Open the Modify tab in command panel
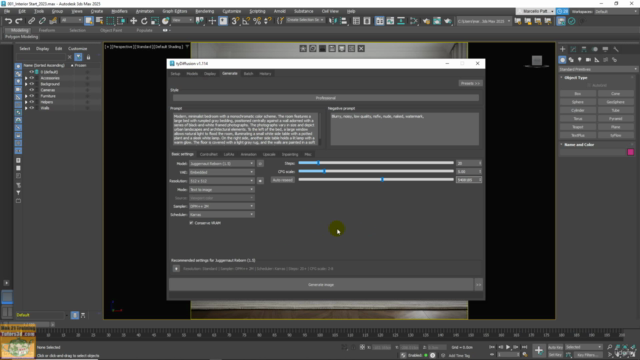Viewport: 640px width, 360px height. (x=573, y=49)
